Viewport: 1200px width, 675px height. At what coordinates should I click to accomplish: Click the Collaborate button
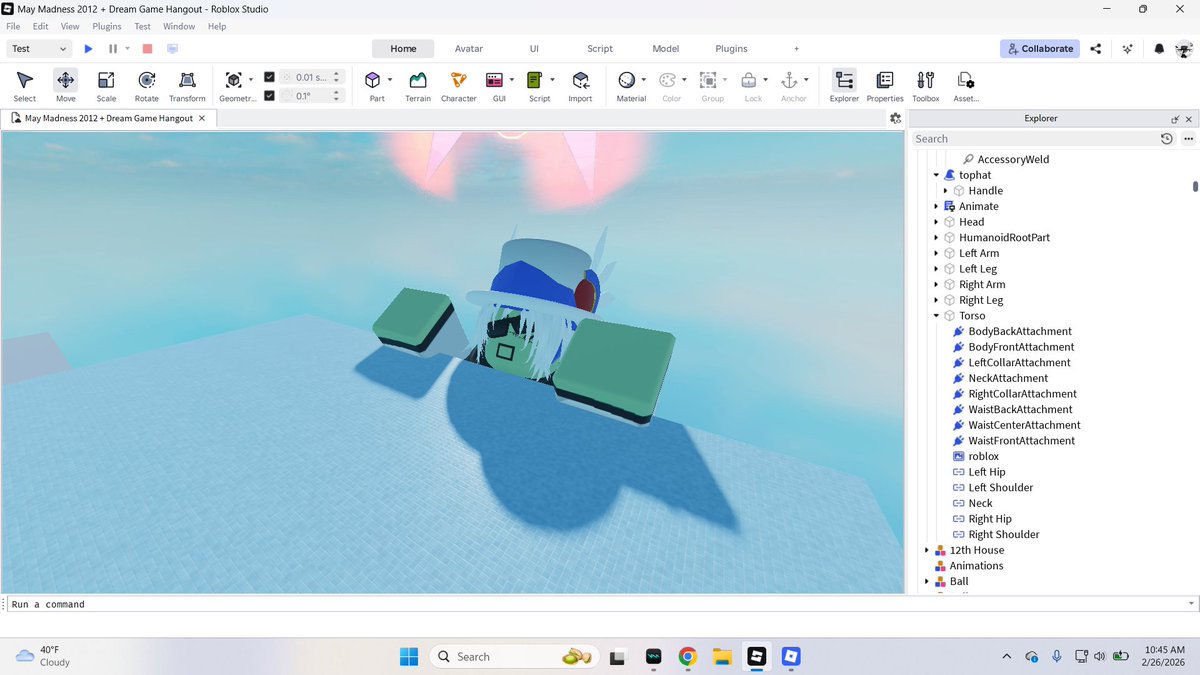pos(1040,48)
